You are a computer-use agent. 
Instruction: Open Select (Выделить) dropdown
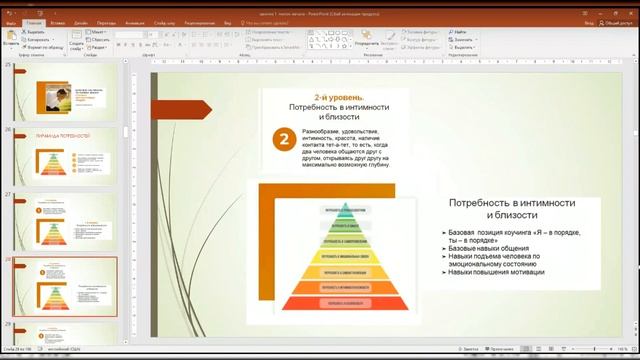pos(462,47)
